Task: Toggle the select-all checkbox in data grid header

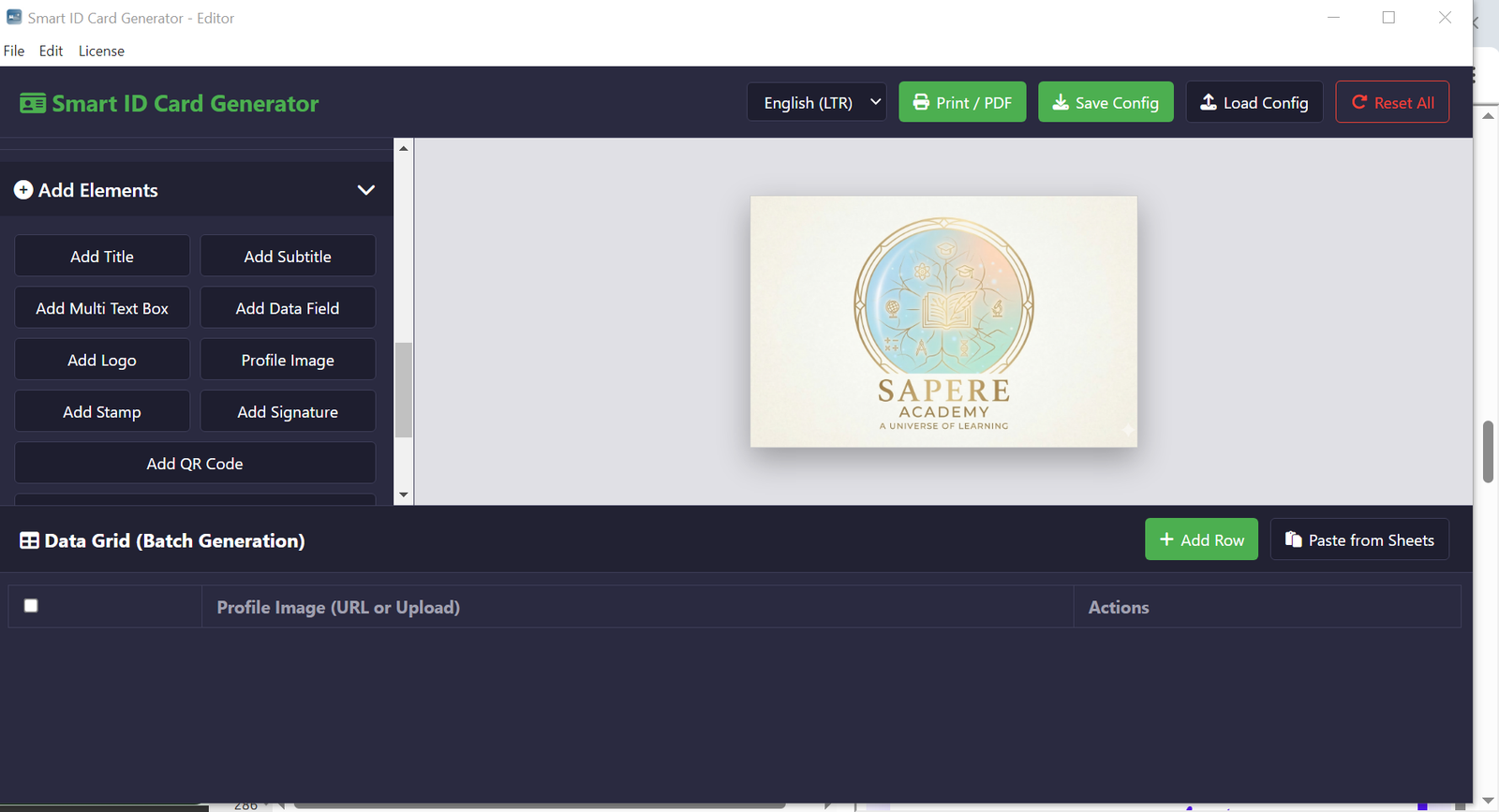Action: [x=31, y=606]
